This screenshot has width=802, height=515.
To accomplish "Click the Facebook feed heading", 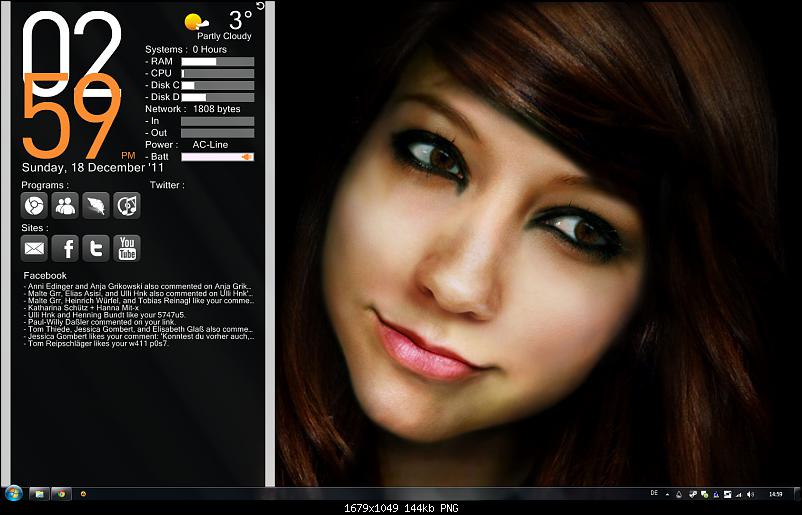I will [x=45, y=275].
